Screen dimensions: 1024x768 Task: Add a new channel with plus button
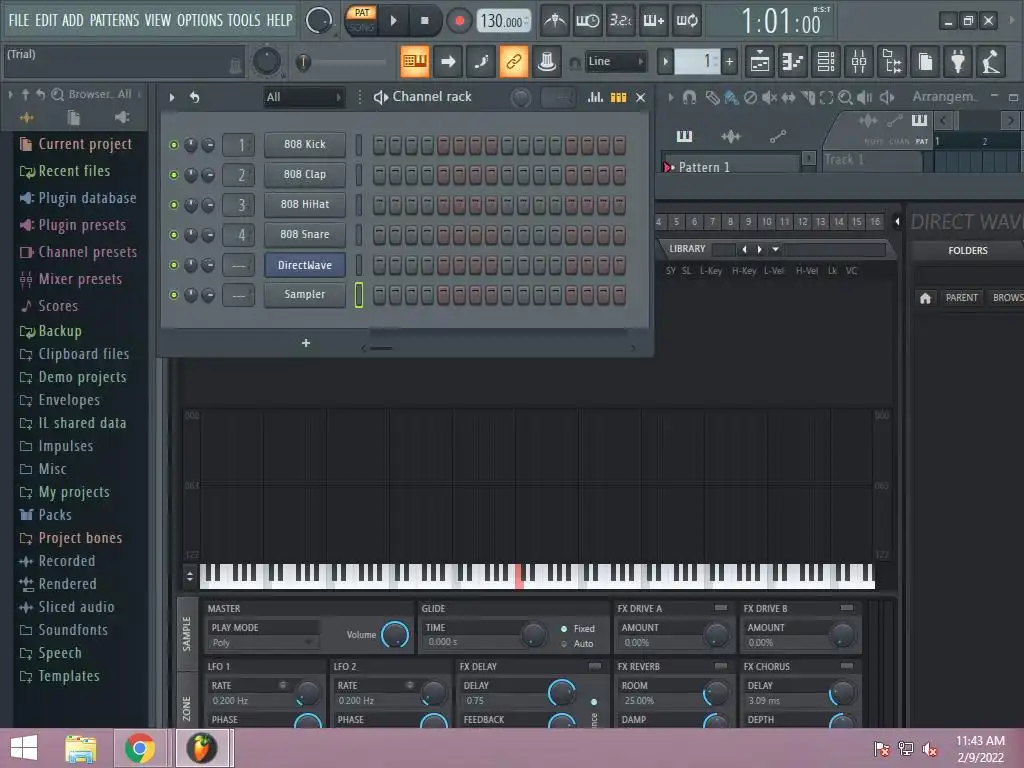[306, 344]
